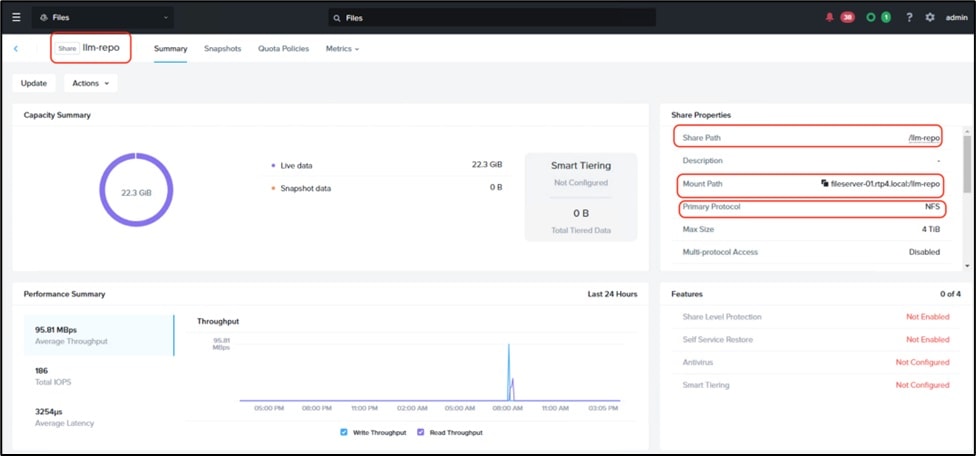976x456 pixels.
Task: Open alerts bell notification icon
Action: [829, 17]
